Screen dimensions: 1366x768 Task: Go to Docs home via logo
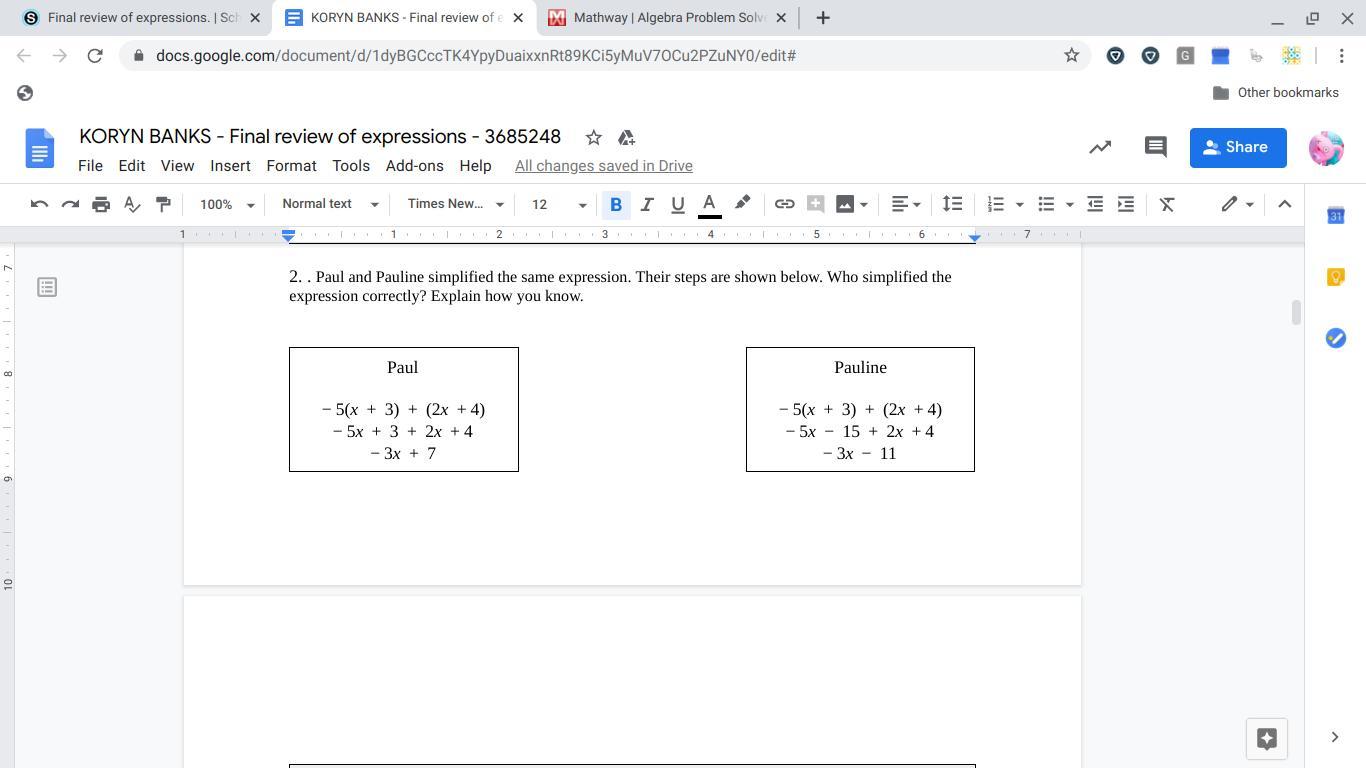[39, 148]
